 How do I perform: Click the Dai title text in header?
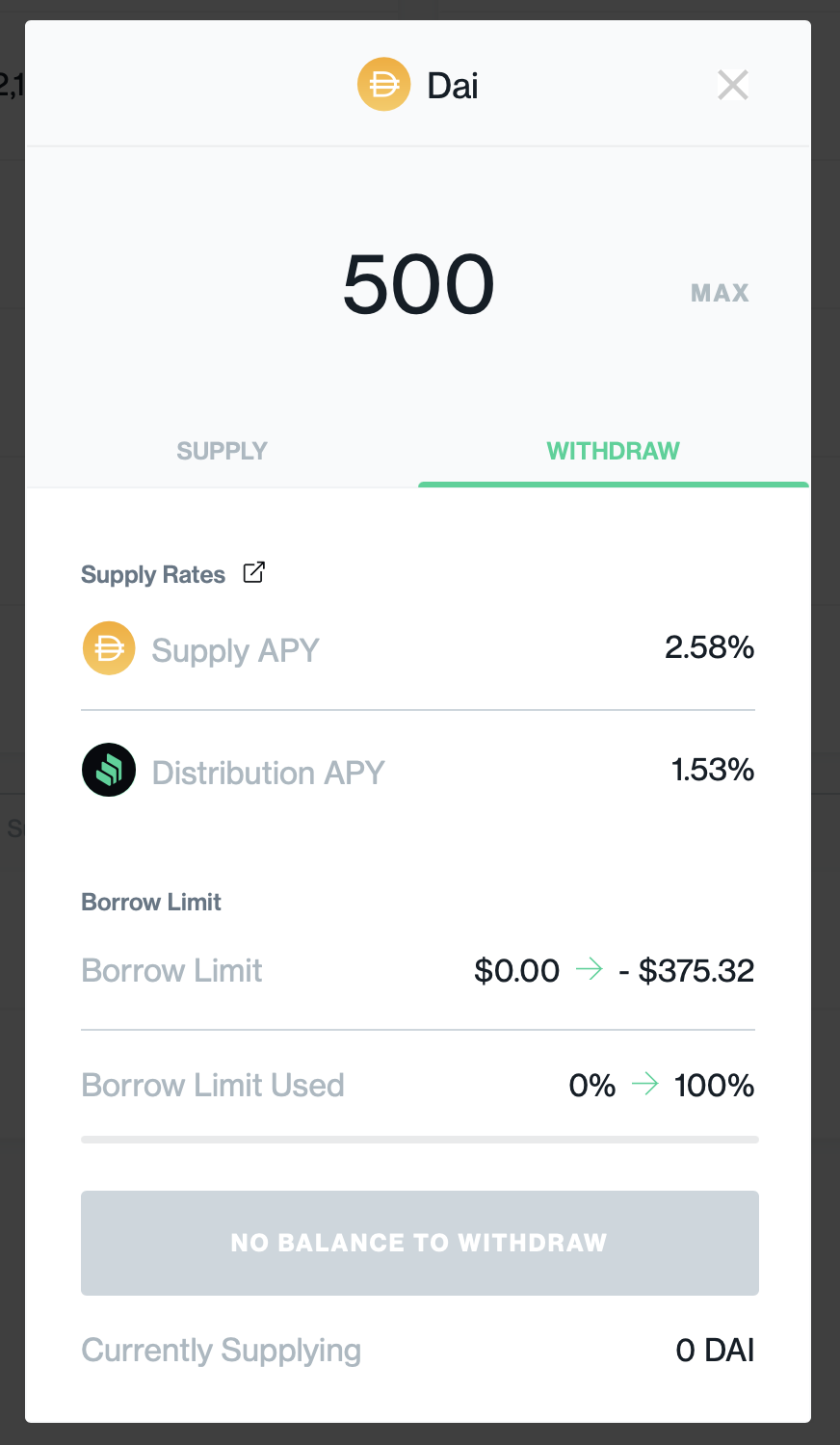[453, 86]
